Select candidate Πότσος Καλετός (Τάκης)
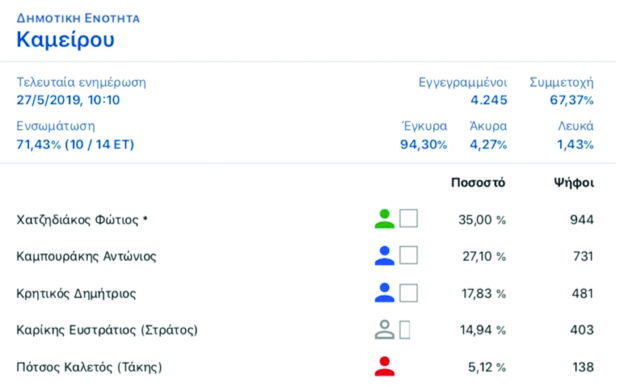The height and width of the screenshot is (387, 620). point(89,367)
